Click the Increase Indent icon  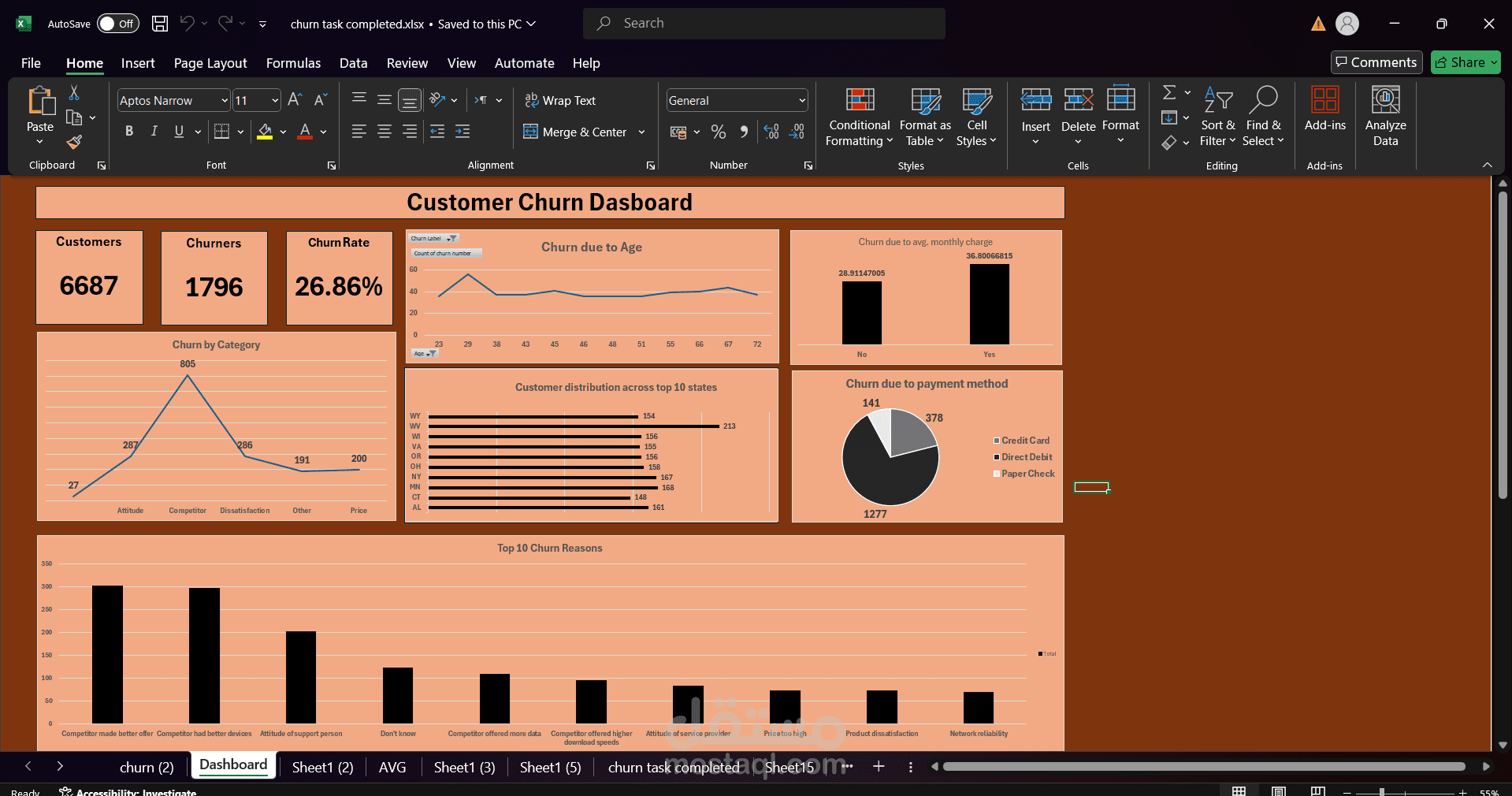463,132
